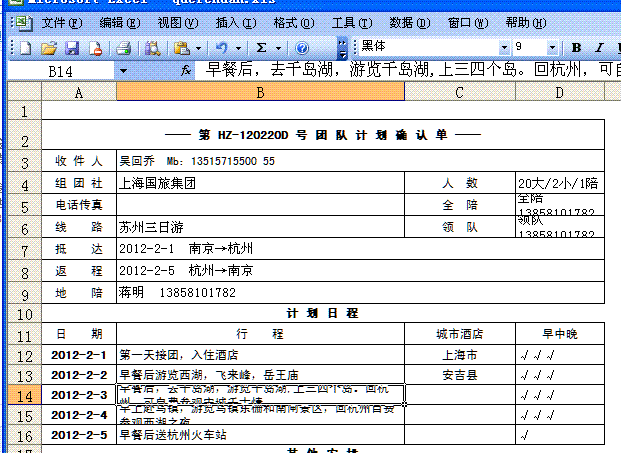Open the 帮助(H) menu
The height and width of the screenshot is (453, 621).
pyautogui.click(x=526, y=23)
